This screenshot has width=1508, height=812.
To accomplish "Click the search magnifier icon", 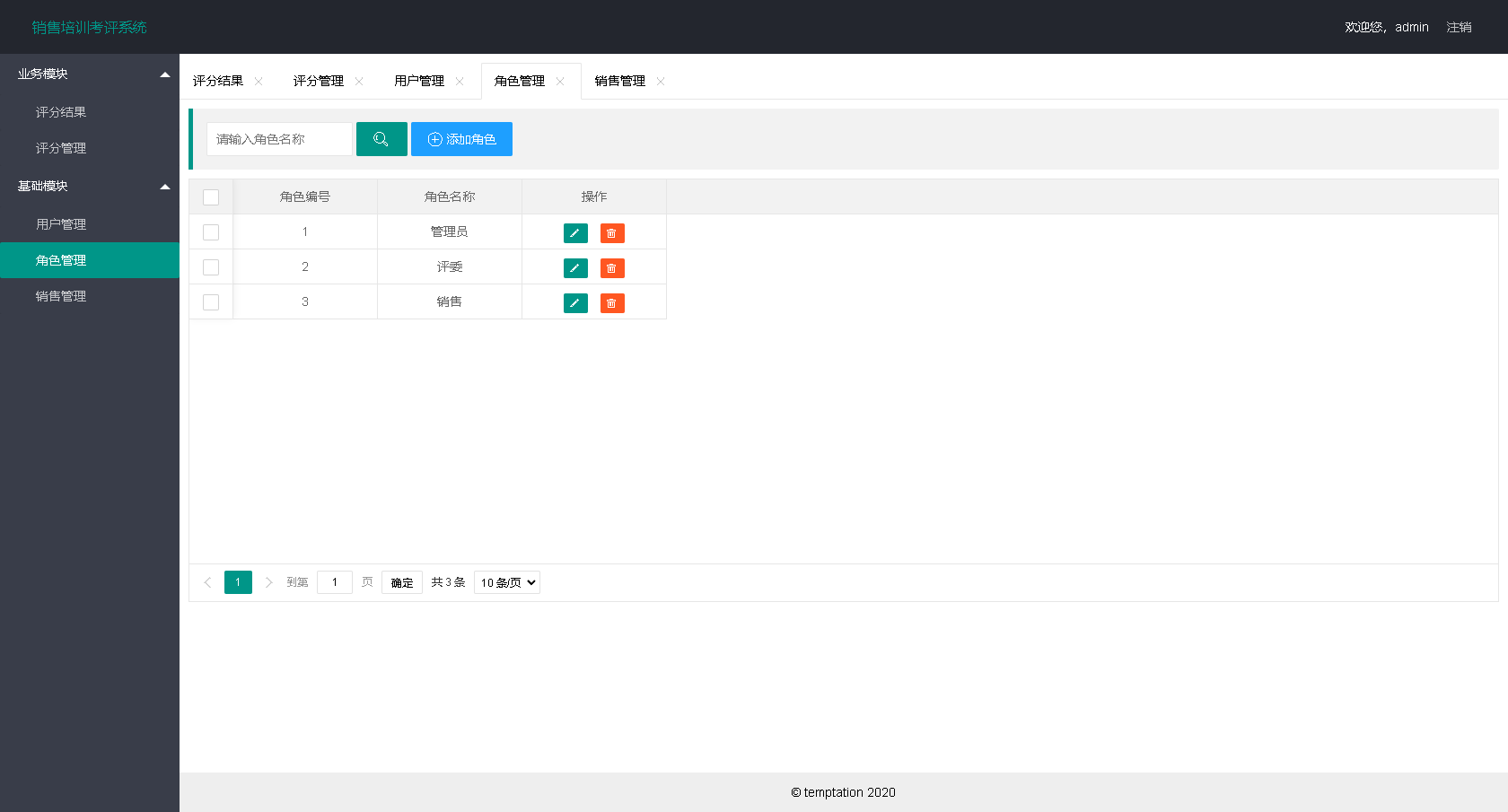I will tap(381, 139).
